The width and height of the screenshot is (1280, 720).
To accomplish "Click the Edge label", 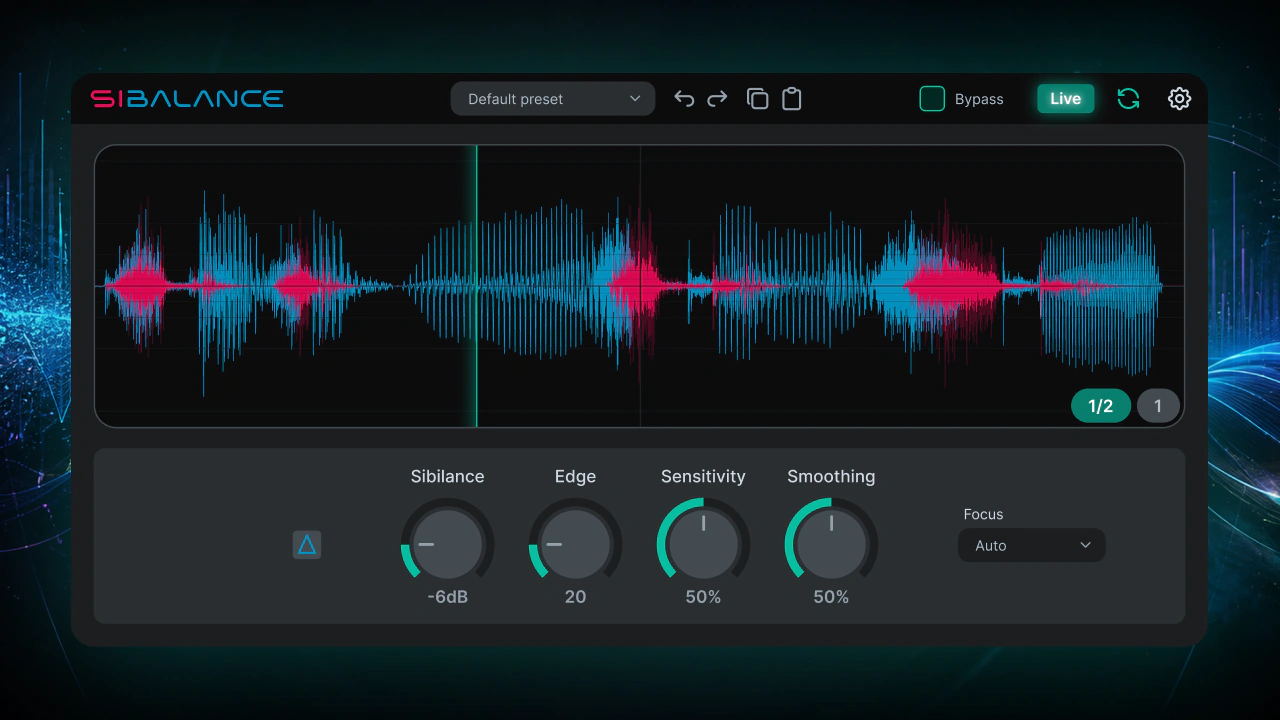I will point(575,477).
